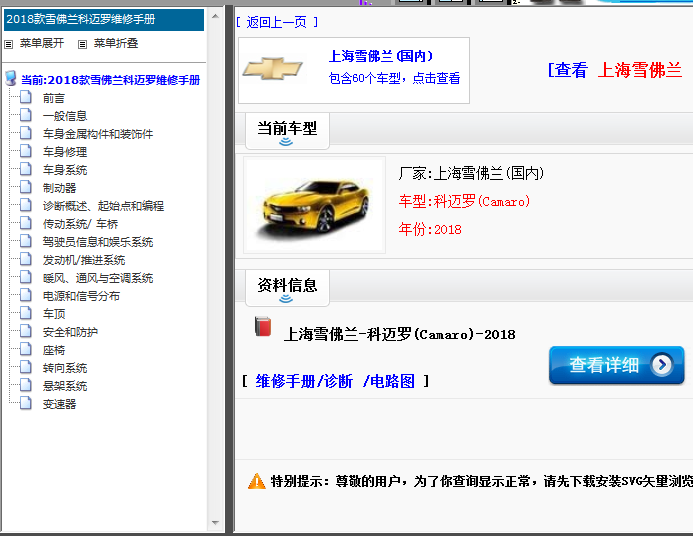Click the orange warning triangle icon
693x536 pixels.
tap(257, 481)
